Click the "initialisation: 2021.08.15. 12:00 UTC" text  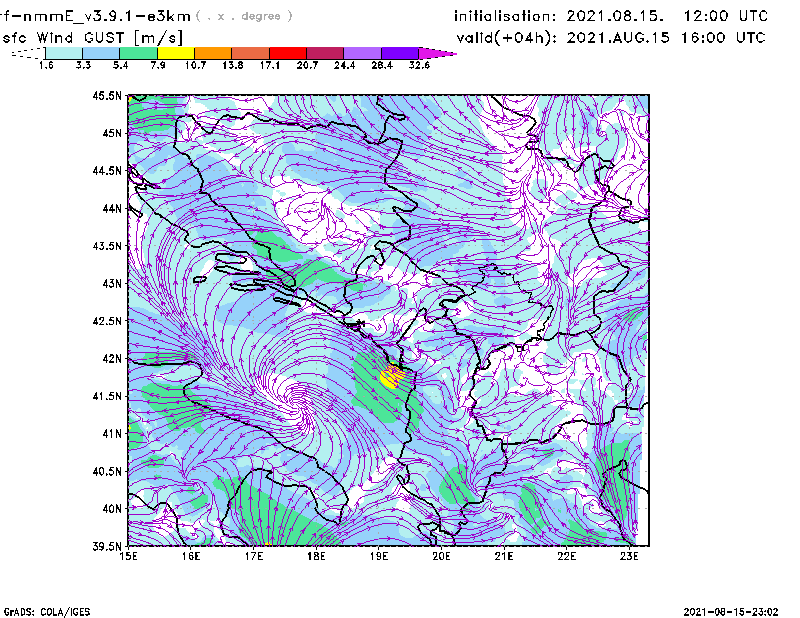tap(611, 16)
